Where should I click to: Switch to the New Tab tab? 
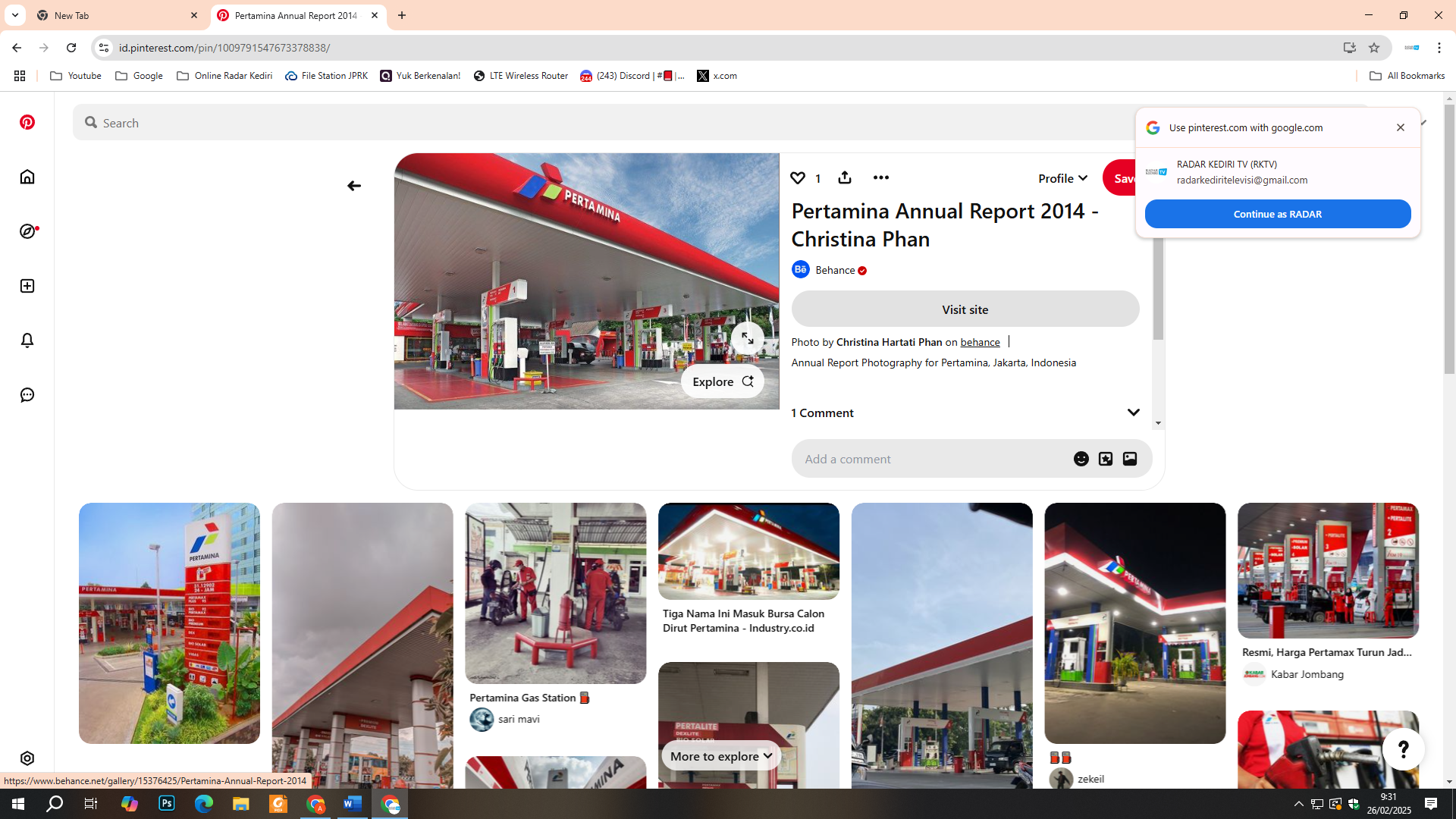[118, 15]
